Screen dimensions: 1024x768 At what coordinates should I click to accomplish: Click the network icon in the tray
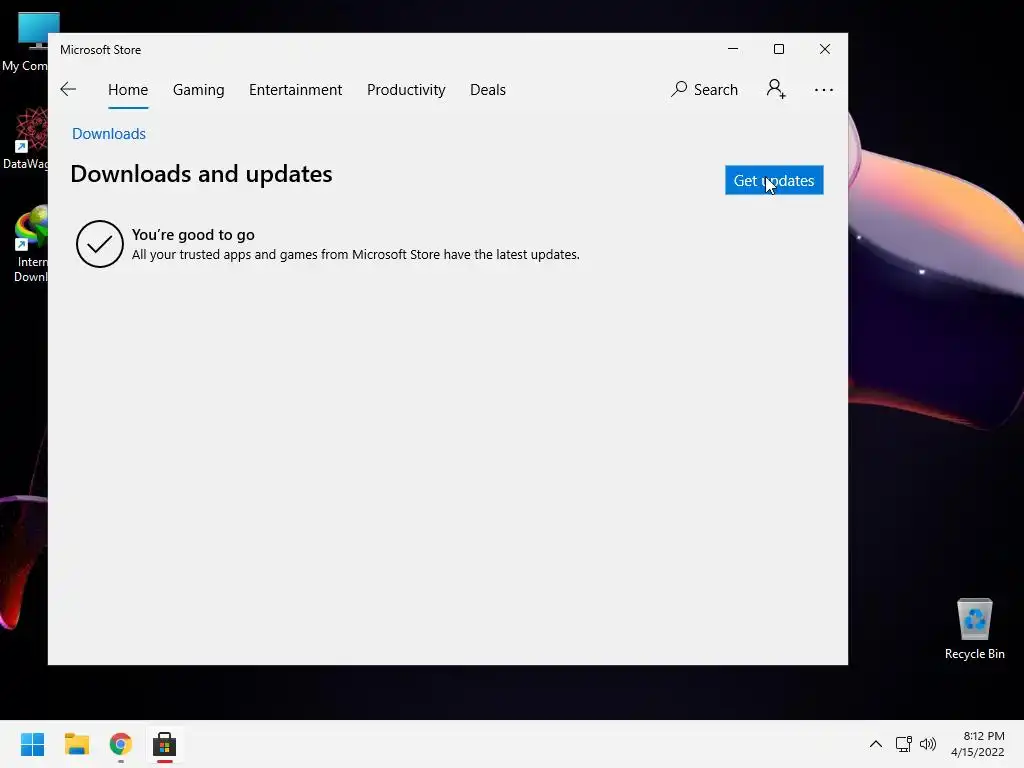pos(903,744)
